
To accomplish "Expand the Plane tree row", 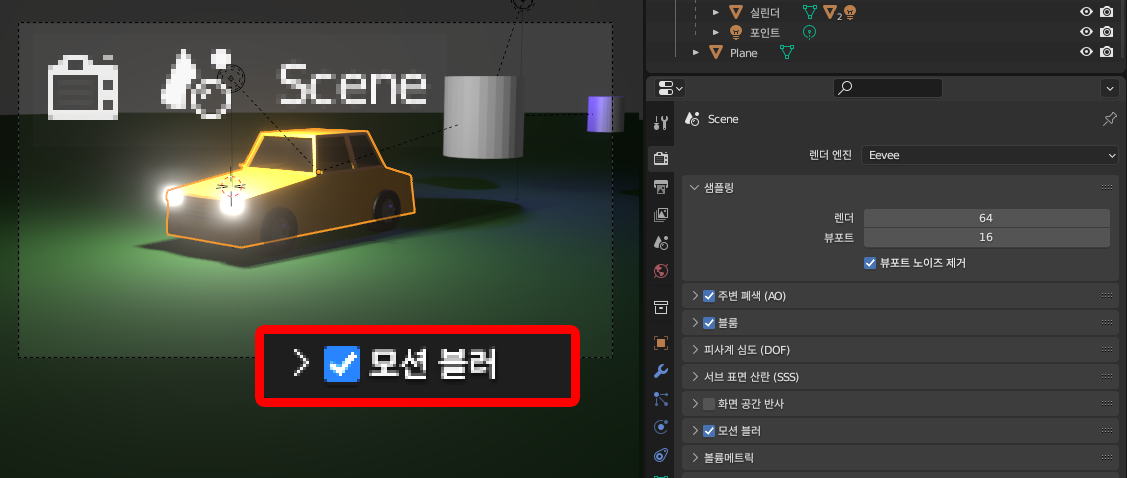I will pos(695,52).
